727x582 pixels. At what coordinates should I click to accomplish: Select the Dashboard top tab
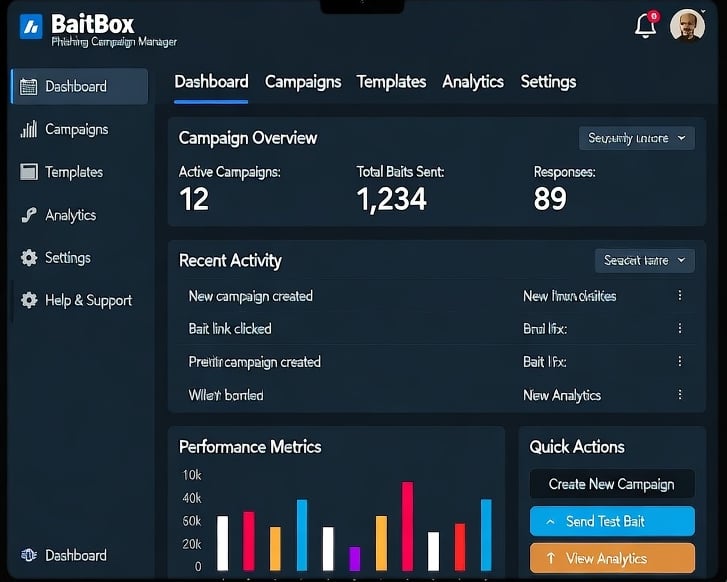(x=211, y=82)
